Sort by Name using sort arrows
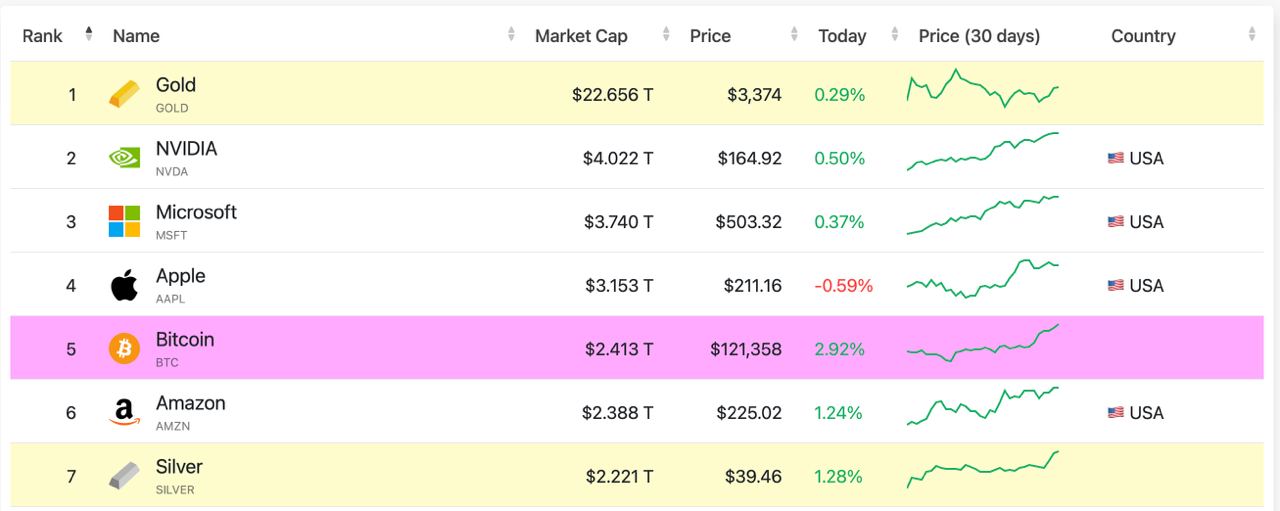1280x511 pixels. point(511,35)
